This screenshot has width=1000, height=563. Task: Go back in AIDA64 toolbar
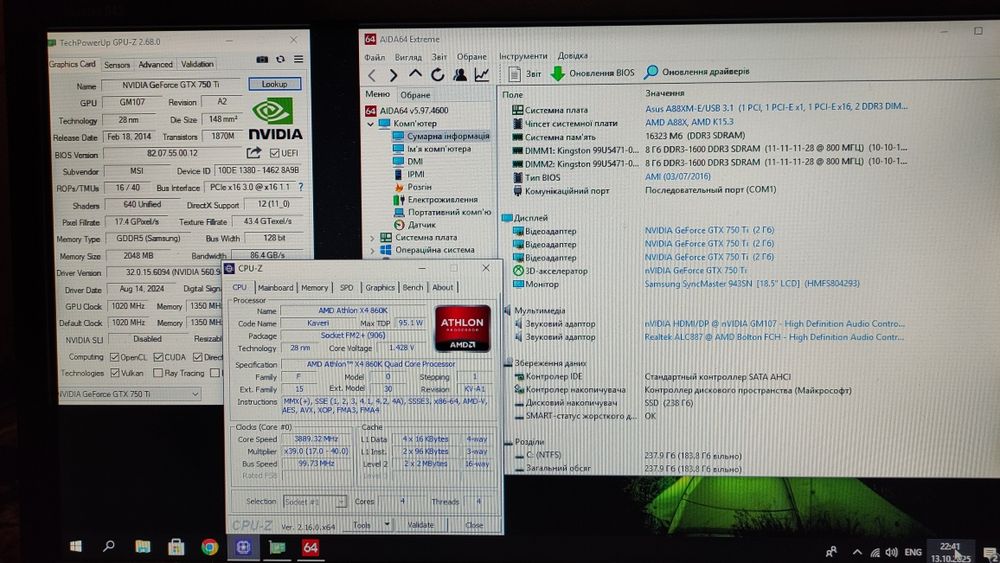pos(372,75)
